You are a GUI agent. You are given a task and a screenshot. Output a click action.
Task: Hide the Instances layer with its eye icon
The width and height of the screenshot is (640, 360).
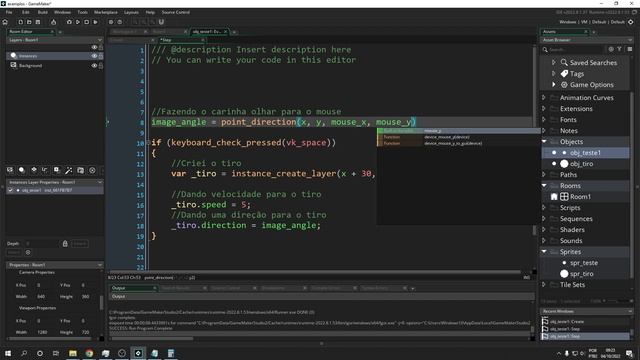(94, 56)
